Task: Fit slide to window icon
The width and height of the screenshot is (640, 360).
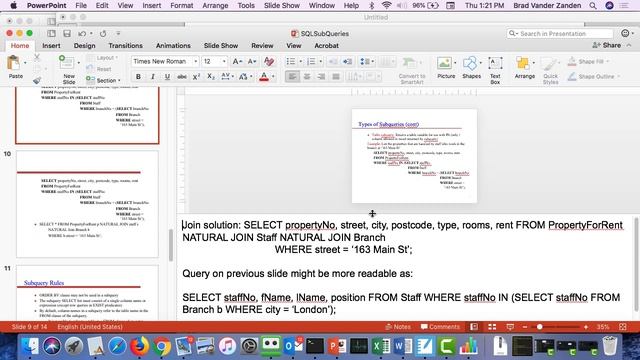Action: (x=623, y=327)
